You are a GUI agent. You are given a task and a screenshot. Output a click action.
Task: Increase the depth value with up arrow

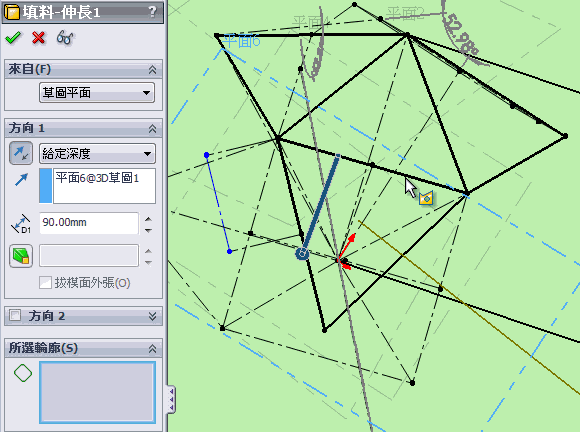(x=148, y=219)
